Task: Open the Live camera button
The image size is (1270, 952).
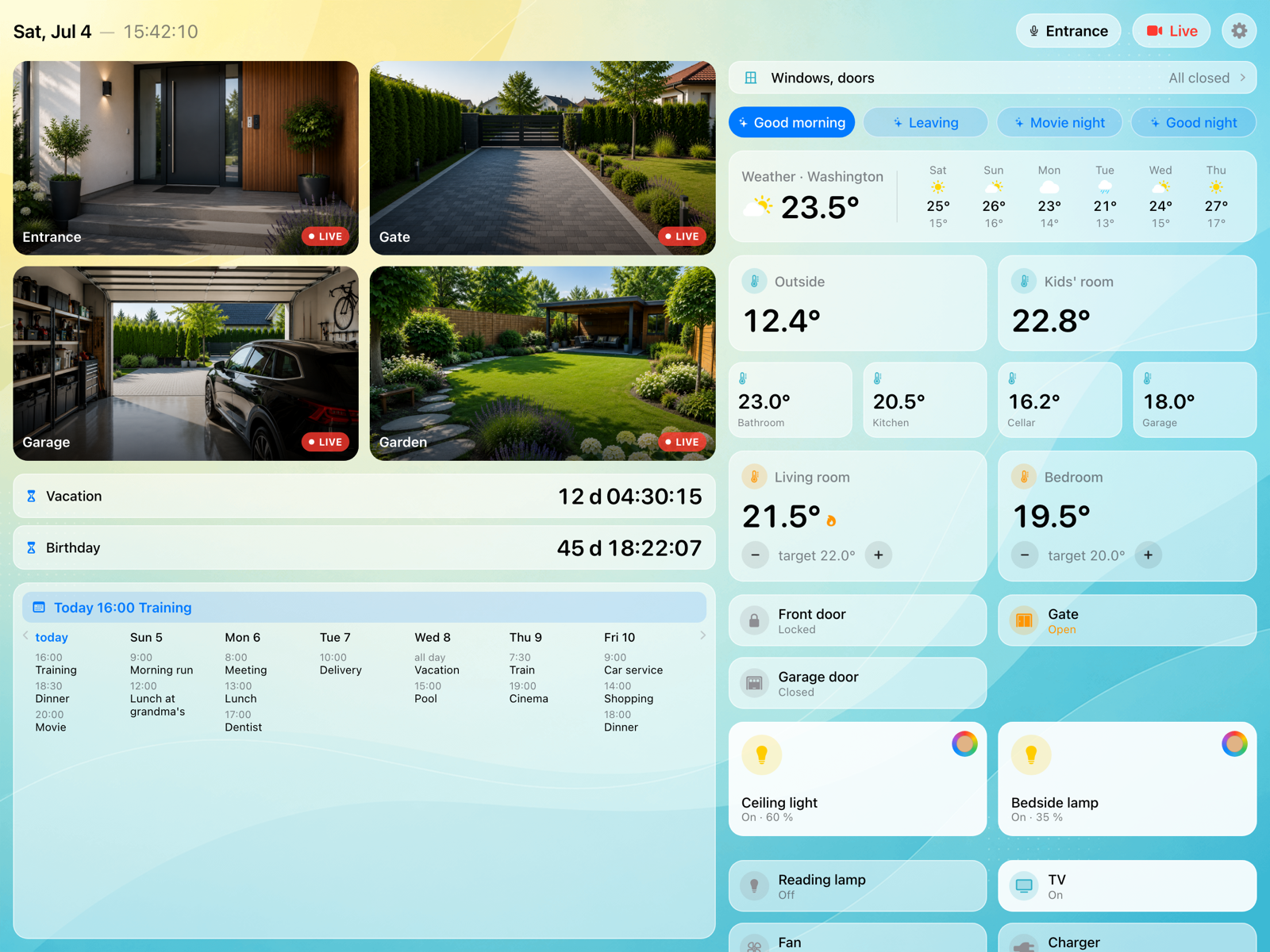Action: point(1172,31)
